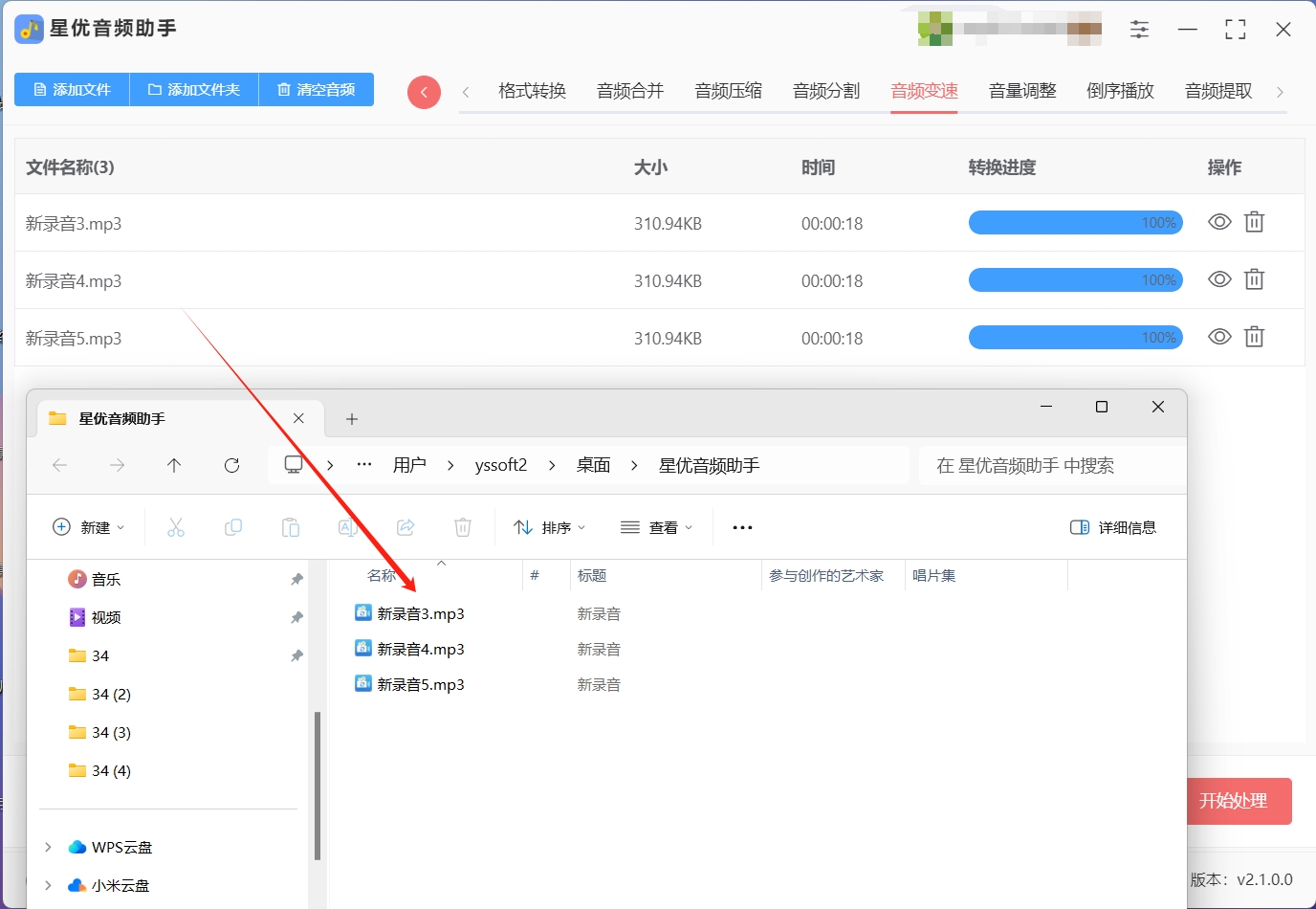Click the progress bar for 新录音4.mp3
This screenshot has height=909, width=1316.
click(1076, 280)
